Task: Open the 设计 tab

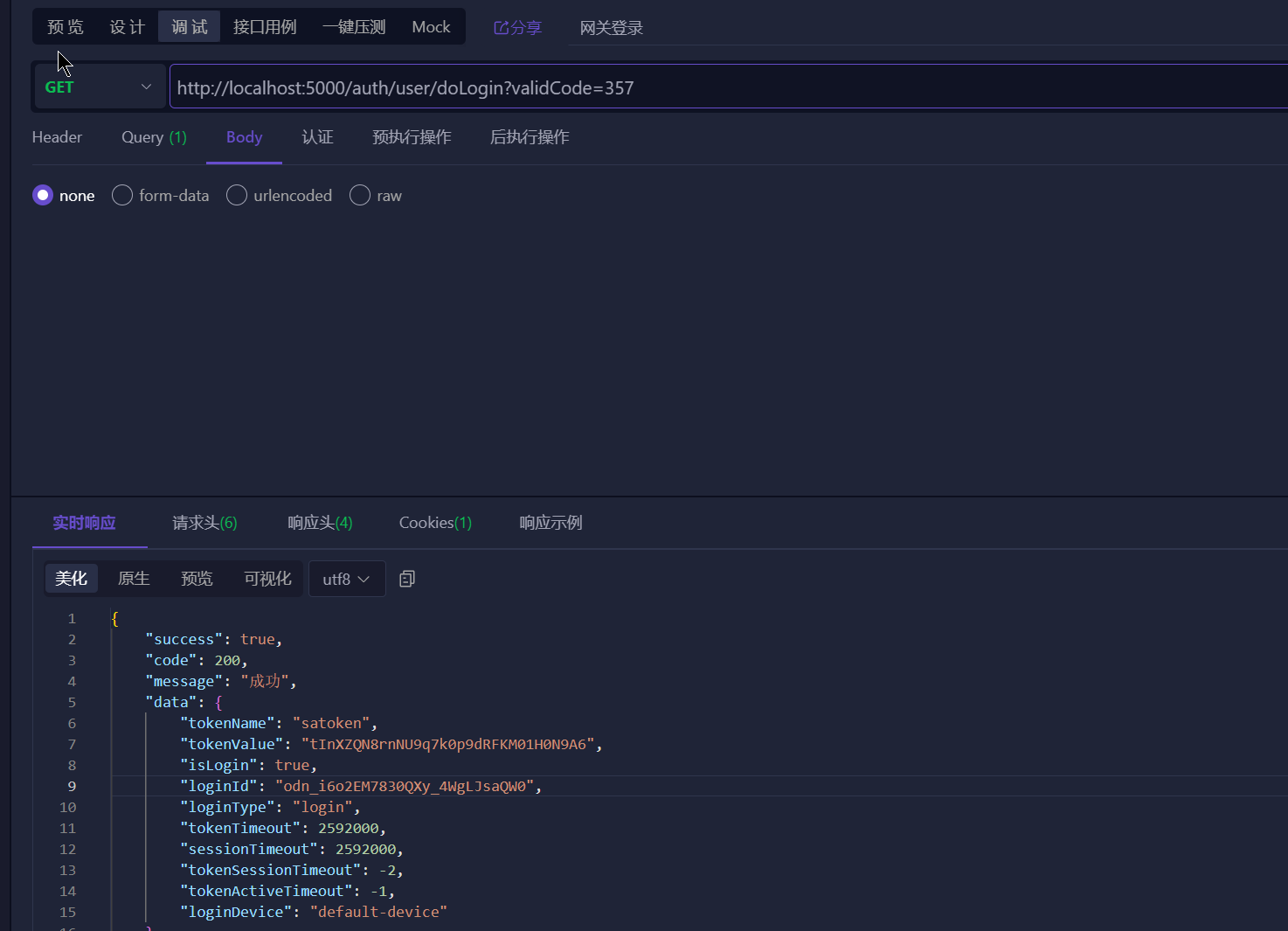Action: pyautogui.click(x=128, y=27)
